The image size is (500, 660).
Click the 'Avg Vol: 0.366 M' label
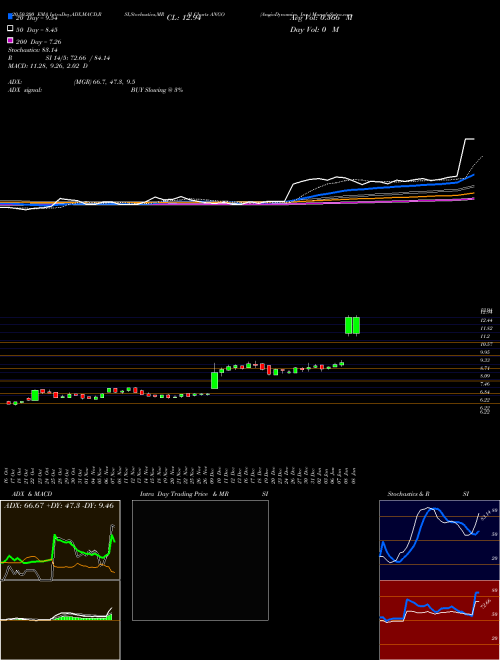[321, 18]
